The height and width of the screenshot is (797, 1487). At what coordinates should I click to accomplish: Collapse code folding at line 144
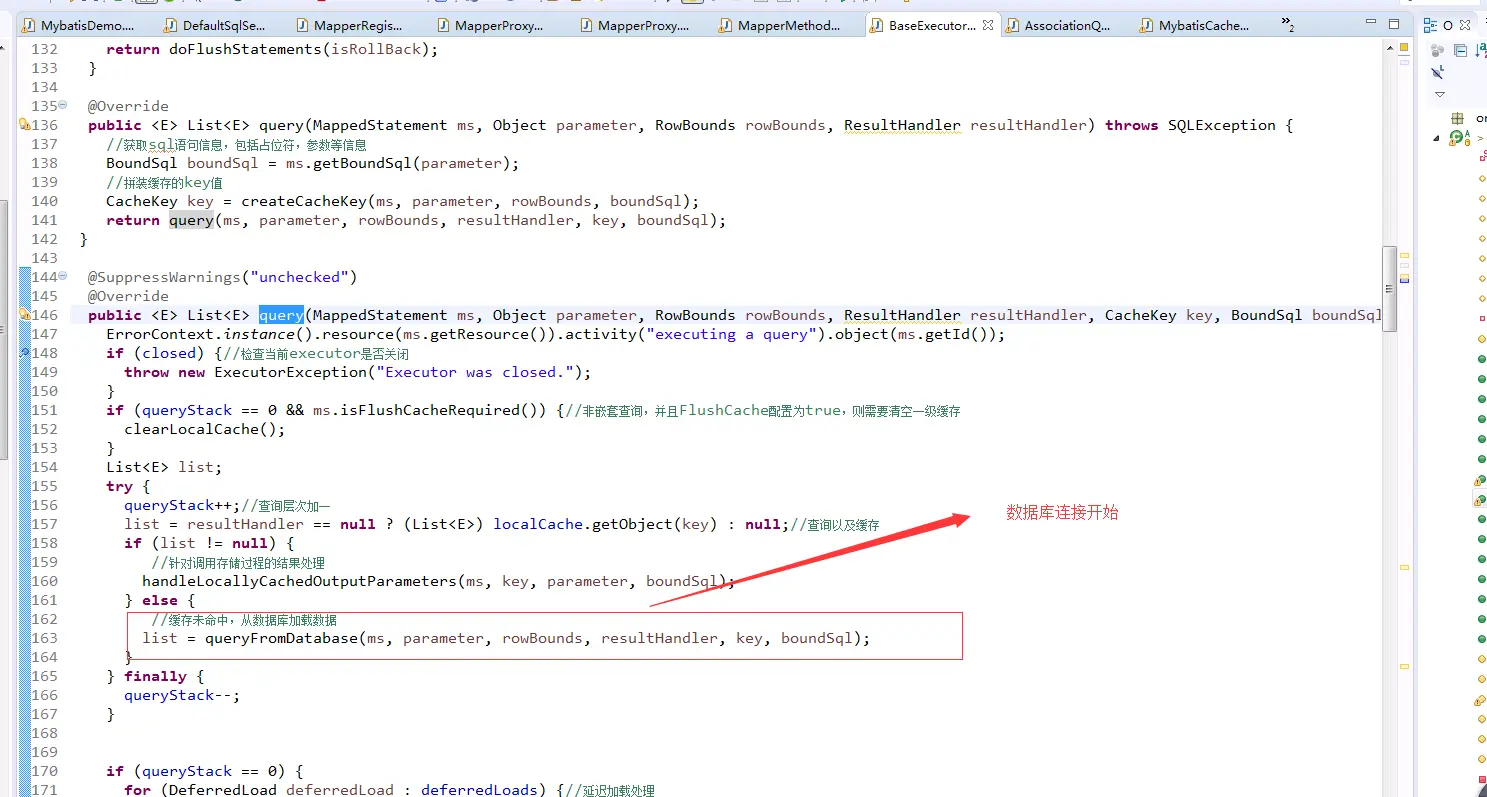click(63, 276)
